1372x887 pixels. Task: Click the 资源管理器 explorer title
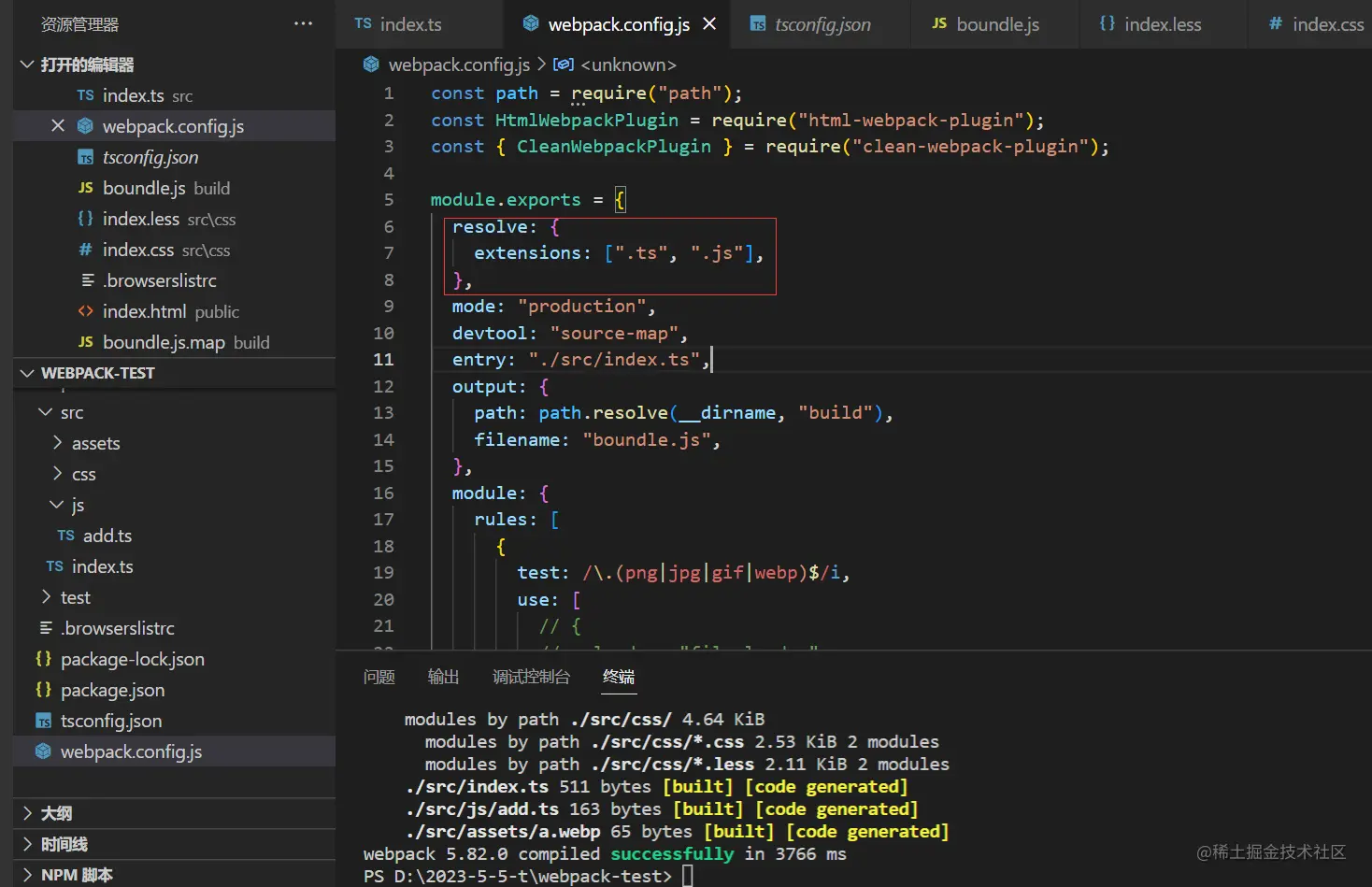click(x=79, y=24)
